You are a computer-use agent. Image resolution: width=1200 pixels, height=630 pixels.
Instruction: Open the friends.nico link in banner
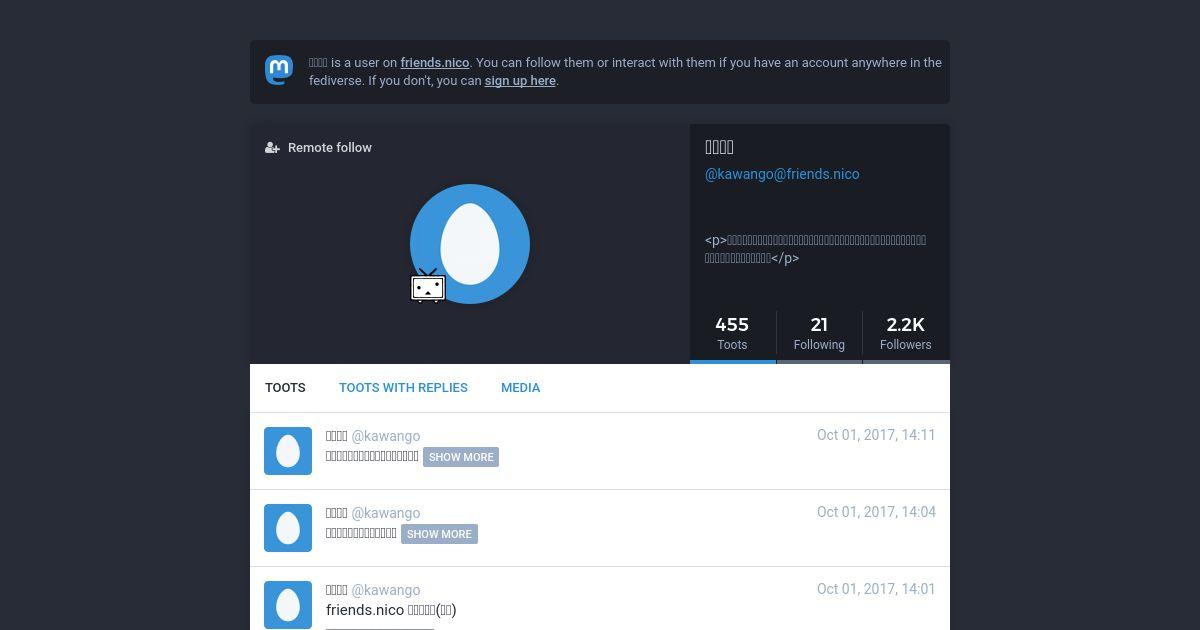click(x=435, y=62)
